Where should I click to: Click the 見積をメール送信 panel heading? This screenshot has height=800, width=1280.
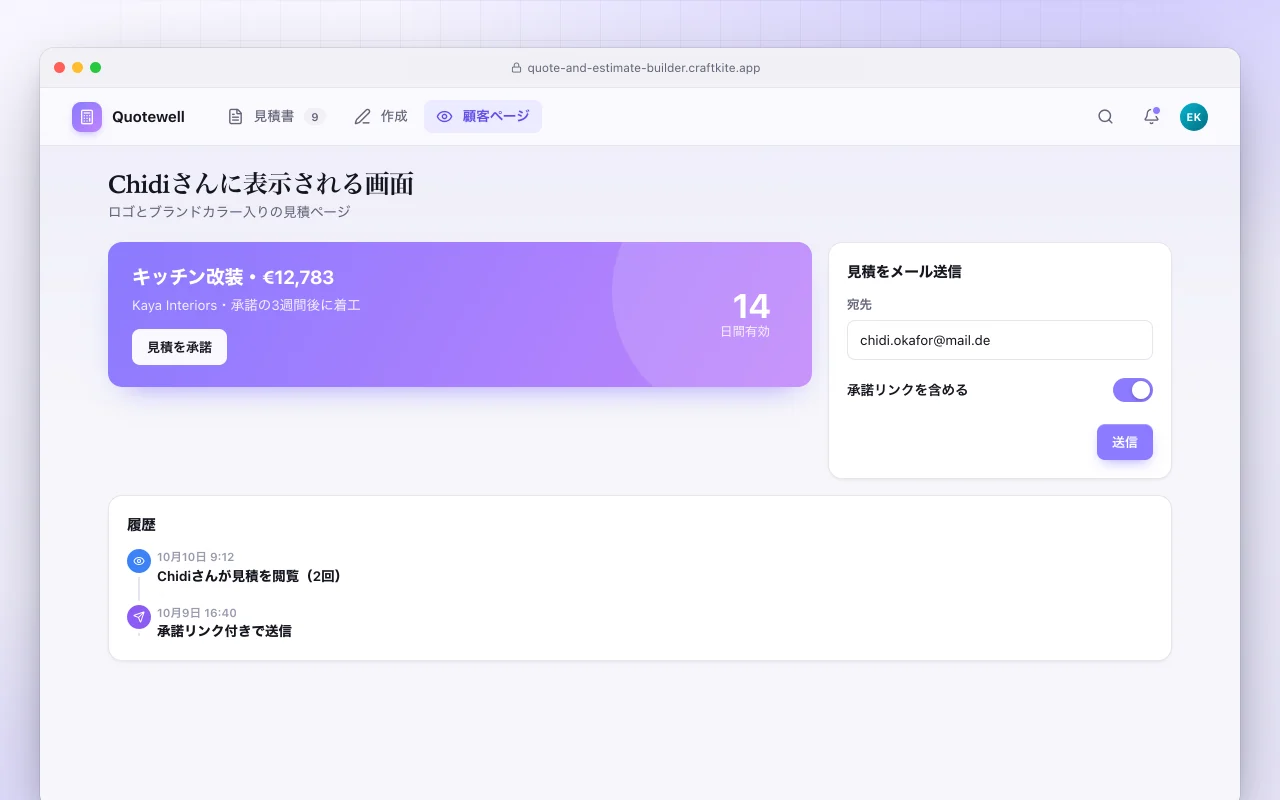(904, 271)
